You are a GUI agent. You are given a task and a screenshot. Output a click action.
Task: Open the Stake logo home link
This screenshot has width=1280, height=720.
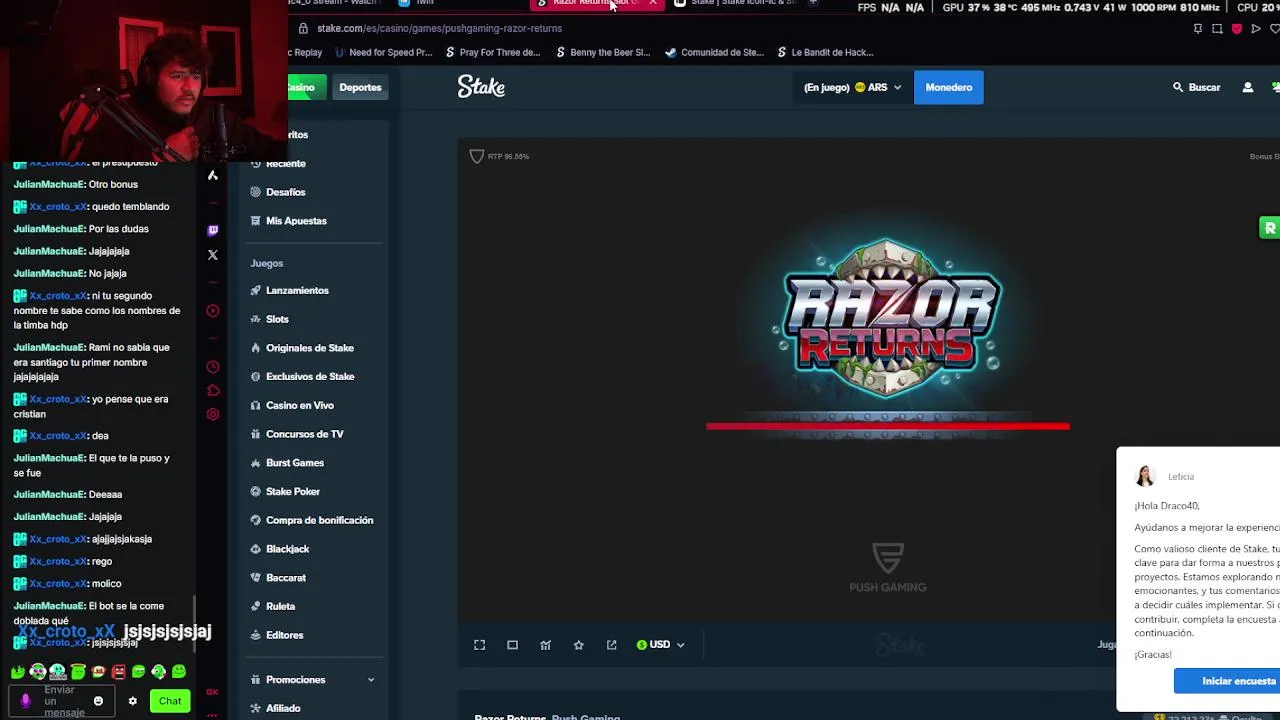click(481, 87)
